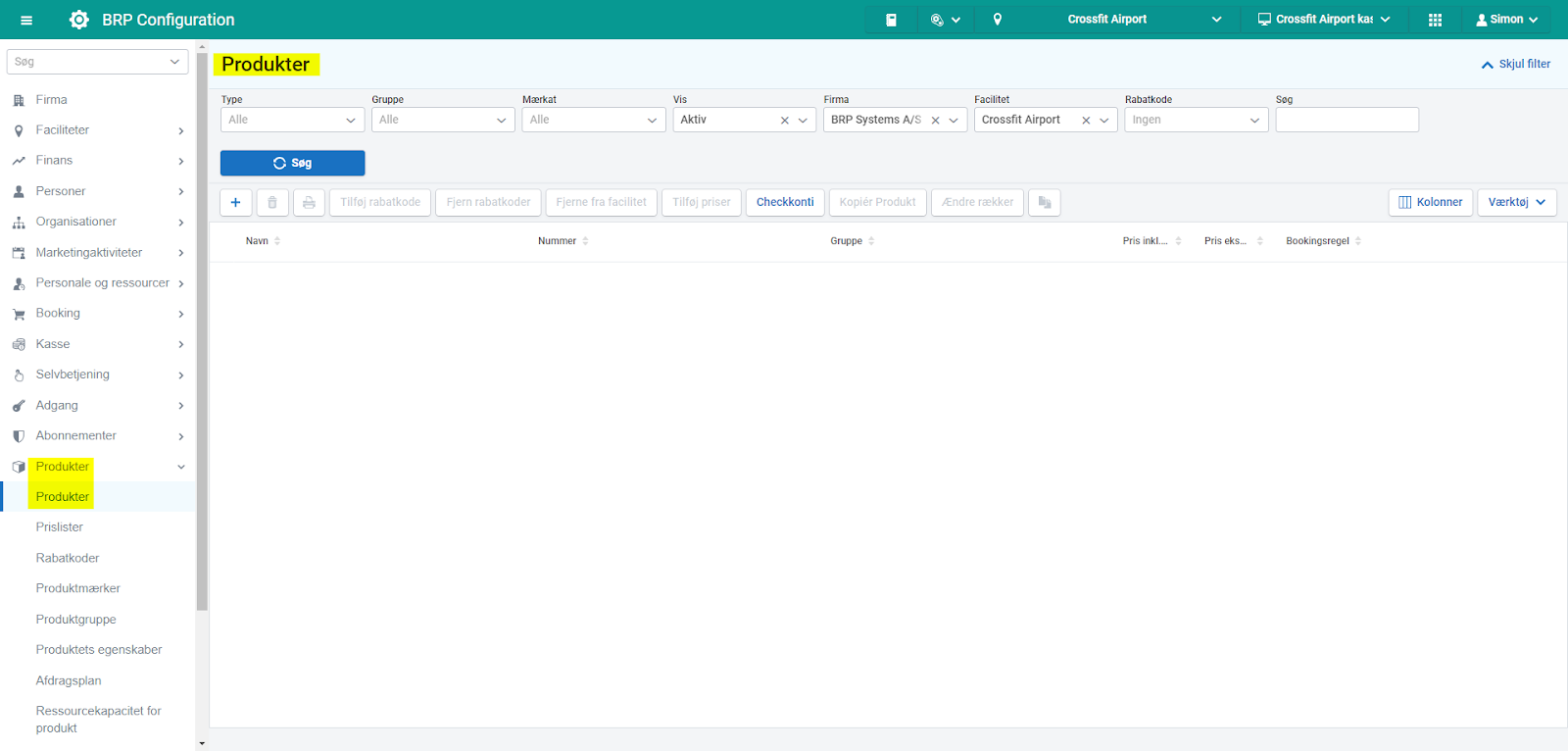Open the apps grid icon in the header
Image resolution: width=1568 pixels, height=751 pixels.
click(1435, 20)
